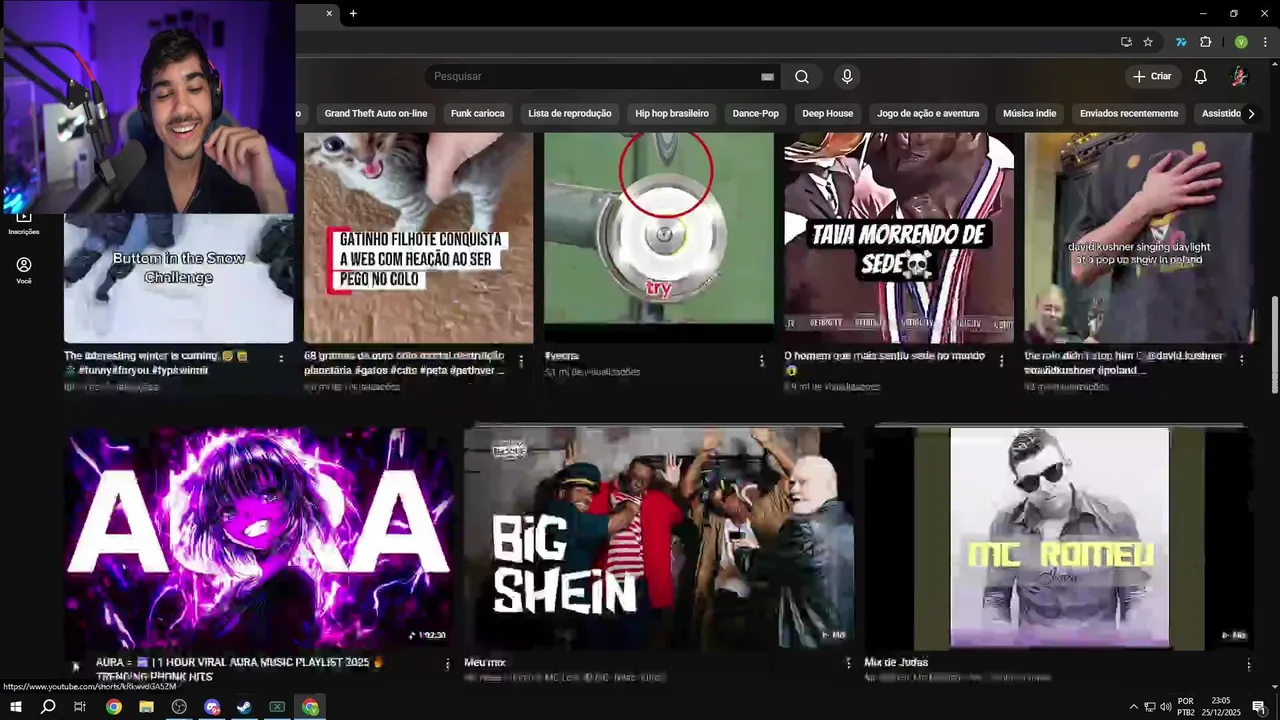1280x720 pixels.
Task: Open the volume control in system tray
Action: [x=1165, y=707]
